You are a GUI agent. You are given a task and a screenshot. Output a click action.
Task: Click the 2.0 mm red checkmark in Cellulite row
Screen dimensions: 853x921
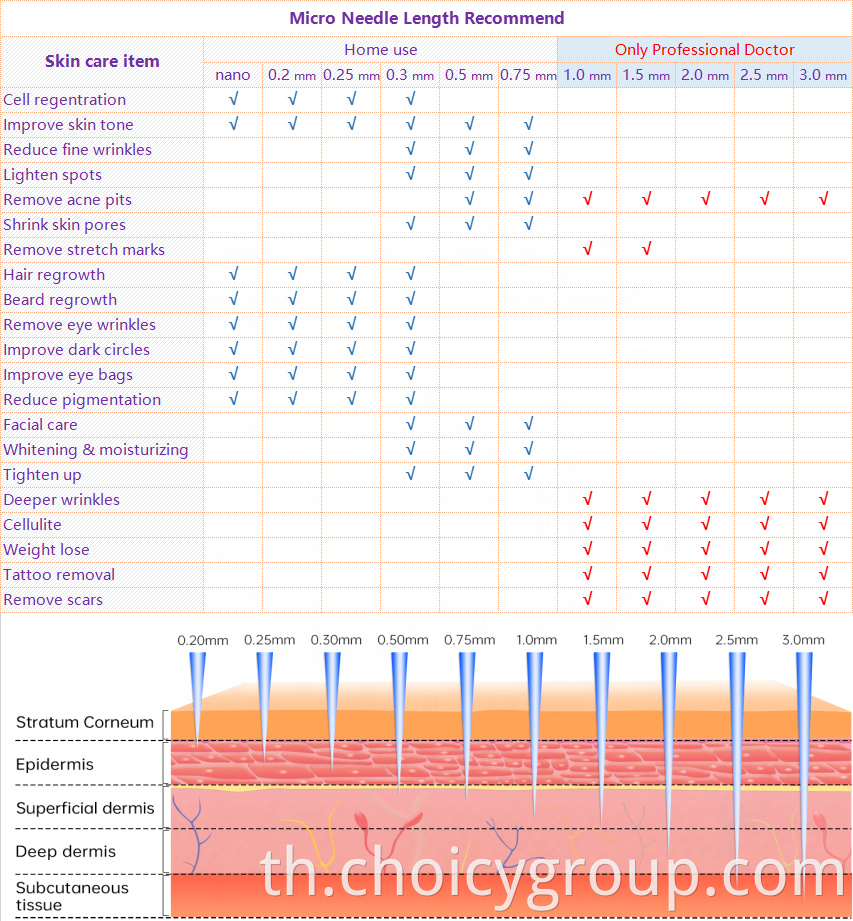[x=705, y=523]
